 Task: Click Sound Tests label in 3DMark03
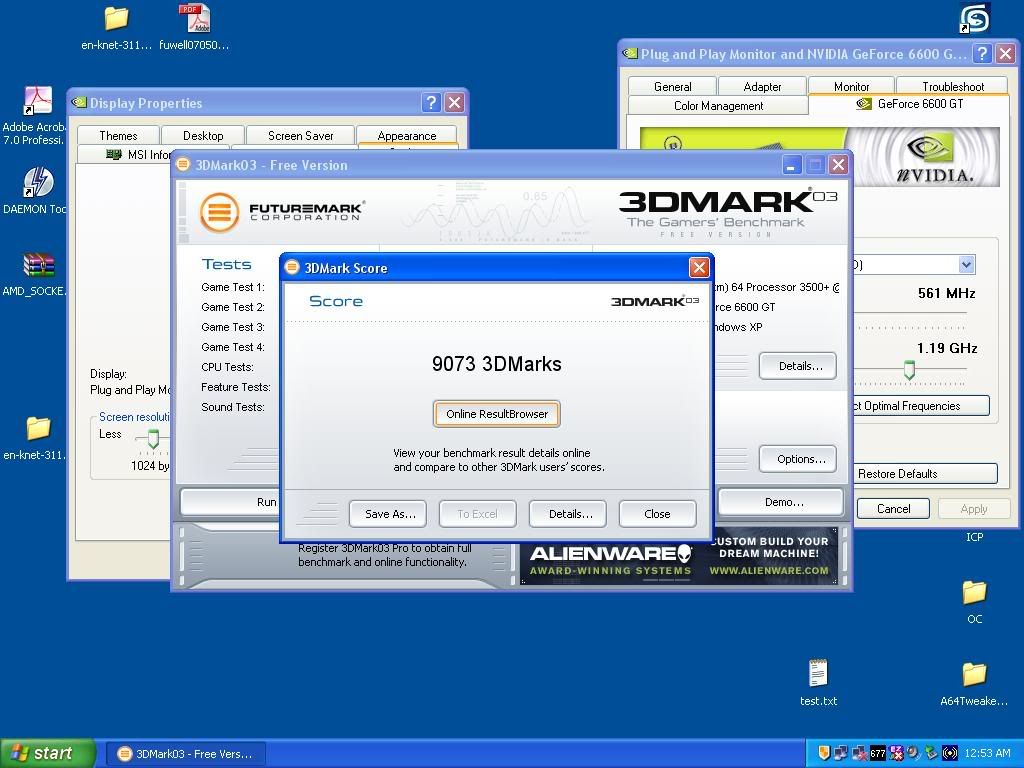point(232,407)
